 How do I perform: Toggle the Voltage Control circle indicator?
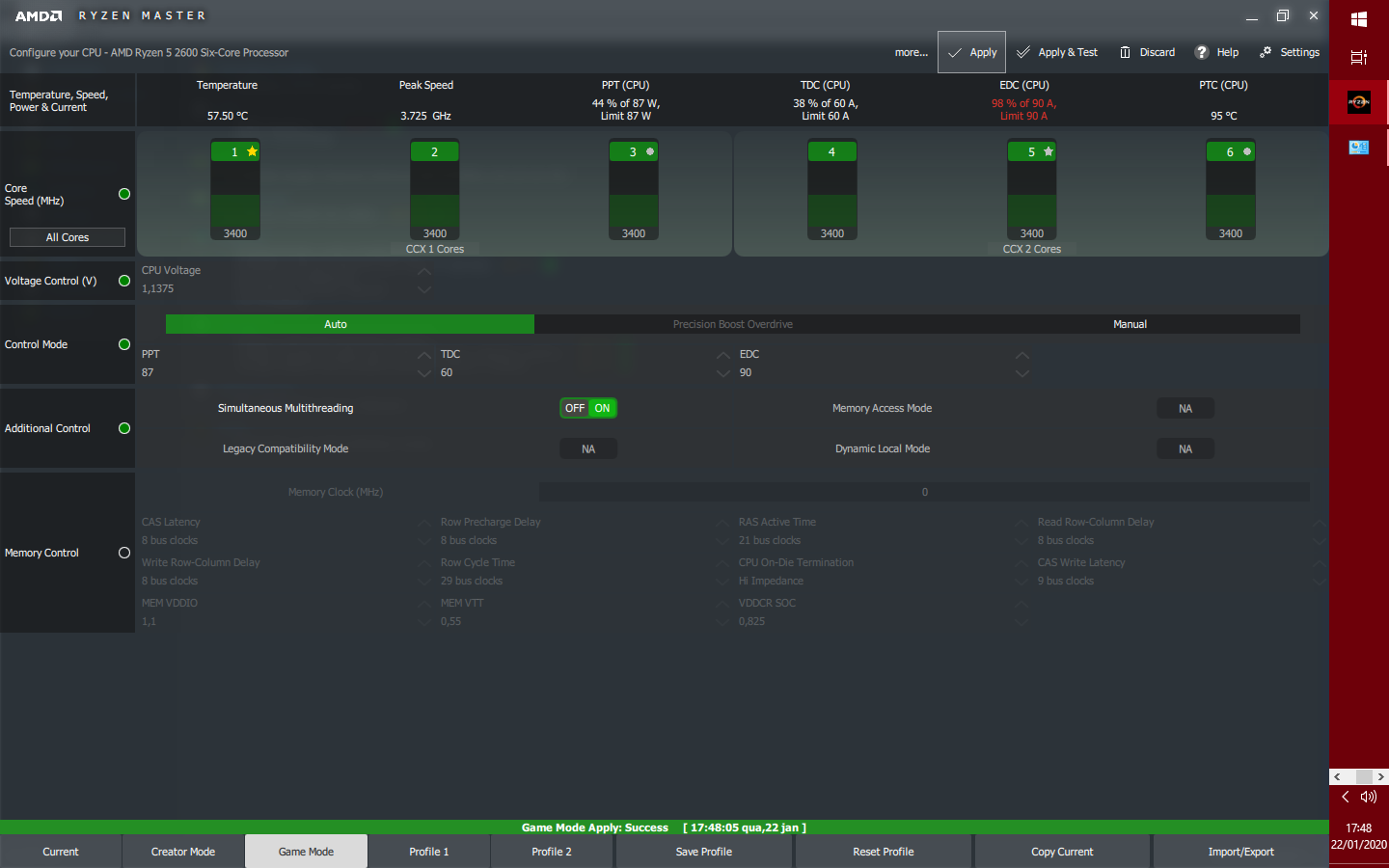(124, 281)
